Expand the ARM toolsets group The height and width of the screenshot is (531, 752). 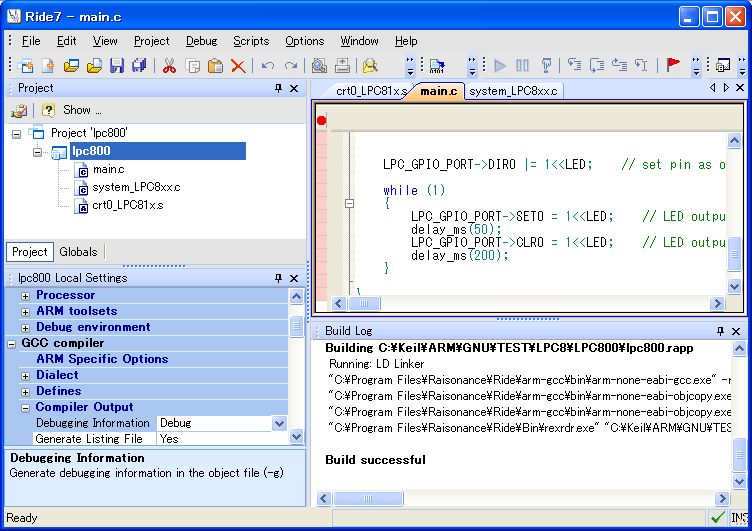tap(25, 312)
